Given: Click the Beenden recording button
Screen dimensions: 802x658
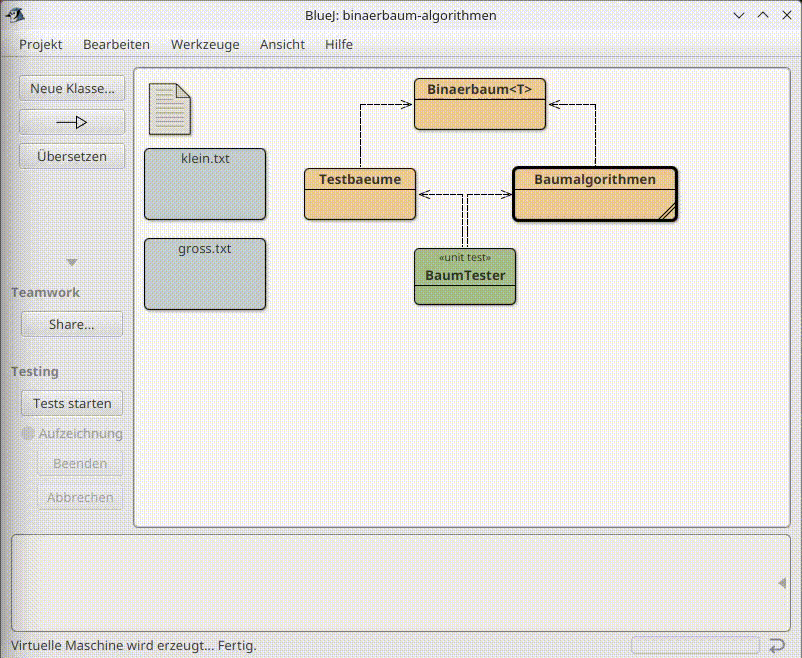Looking at the screenshot, I should pos(80,464).
